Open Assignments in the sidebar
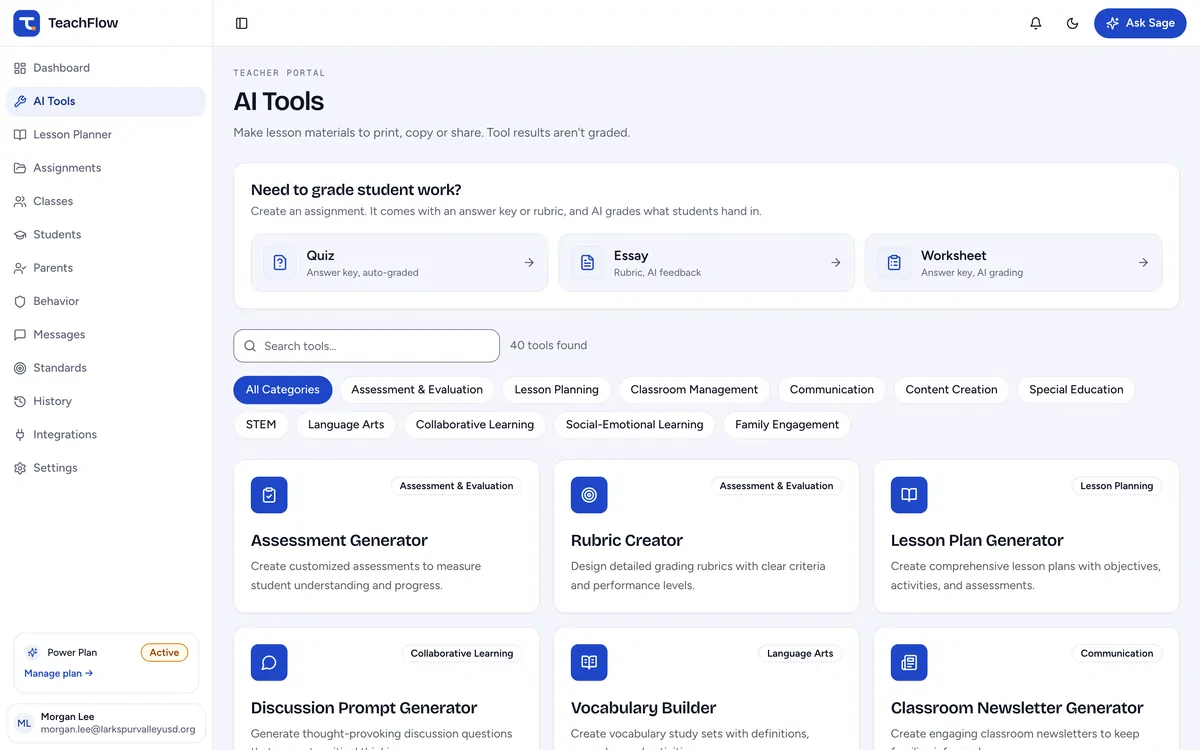The width and height of the screenshot is (1200, 750). pyautogui.click(x=106, y=168)
